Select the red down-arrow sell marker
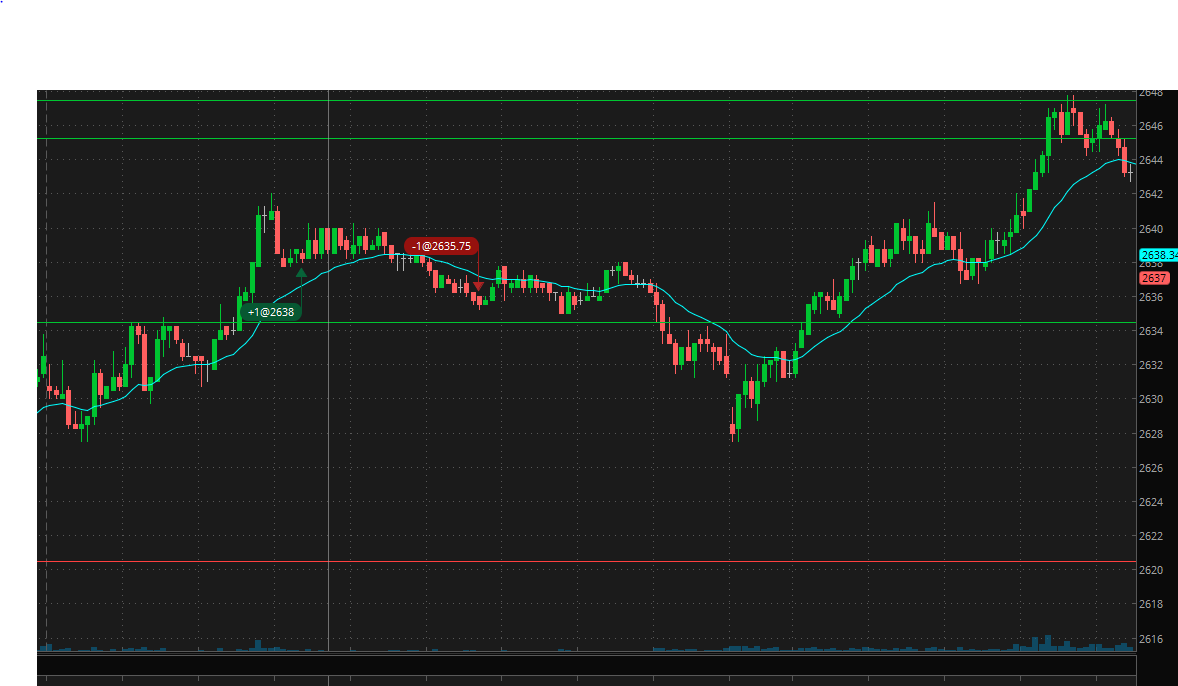 click(x=479, y=286)
